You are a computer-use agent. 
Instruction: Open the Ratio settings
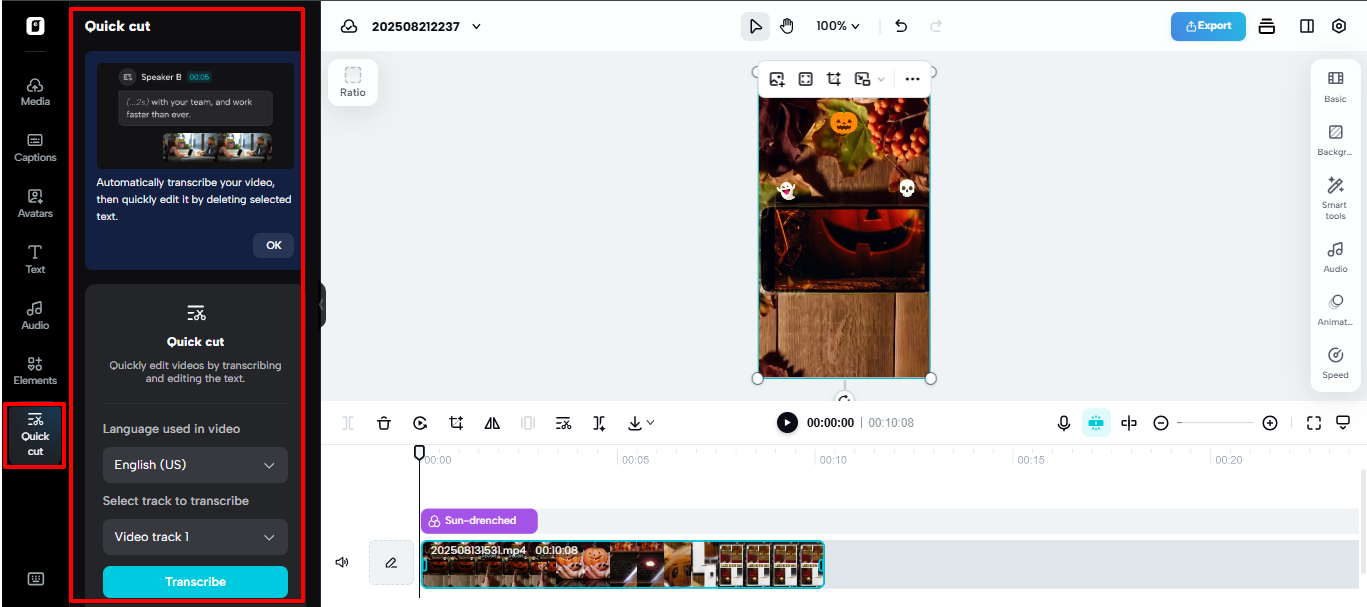coord(353,82)
